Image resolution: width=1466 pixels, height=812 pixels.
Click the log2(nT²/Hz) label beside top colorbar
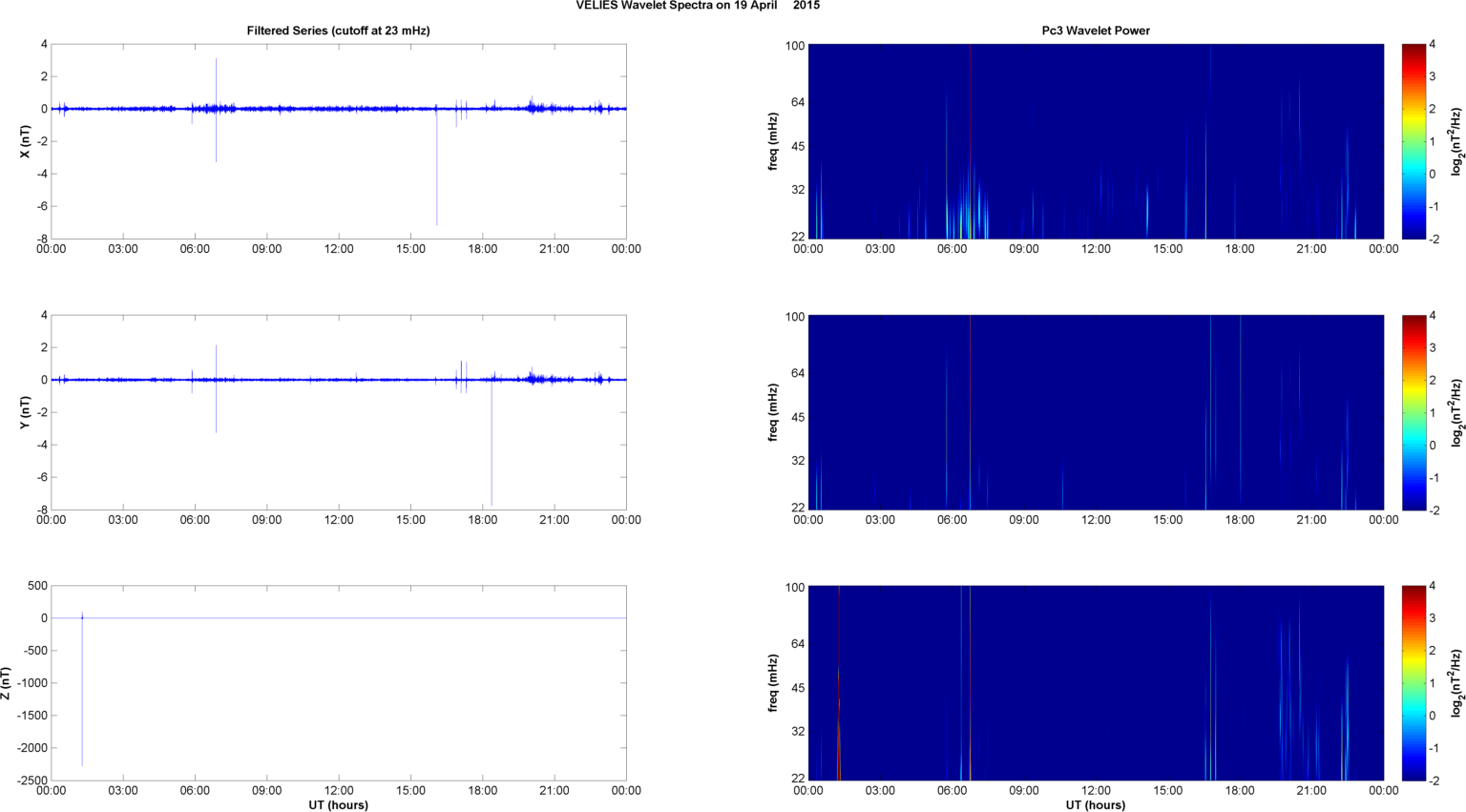click(x=1456, y=141)
